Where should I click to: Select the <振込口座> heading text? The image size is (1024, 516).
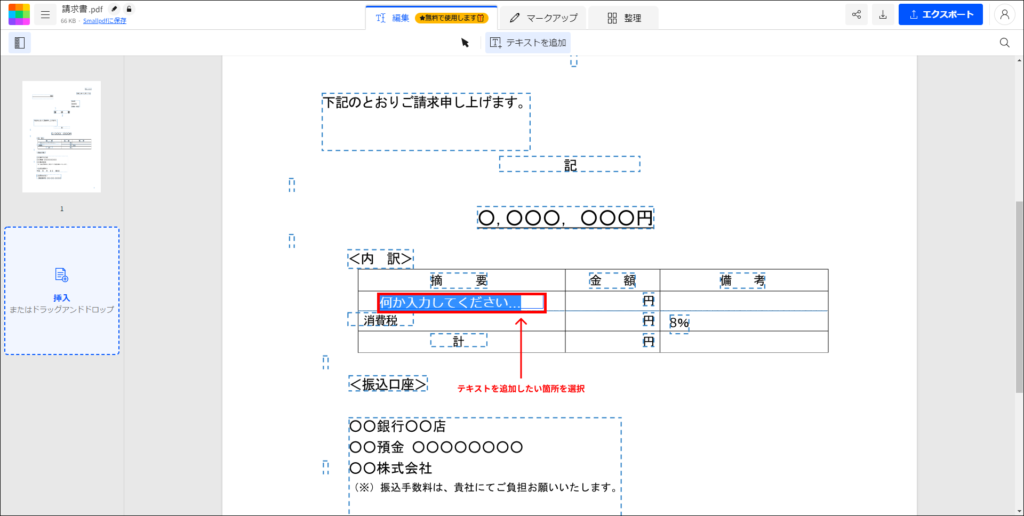388,384
